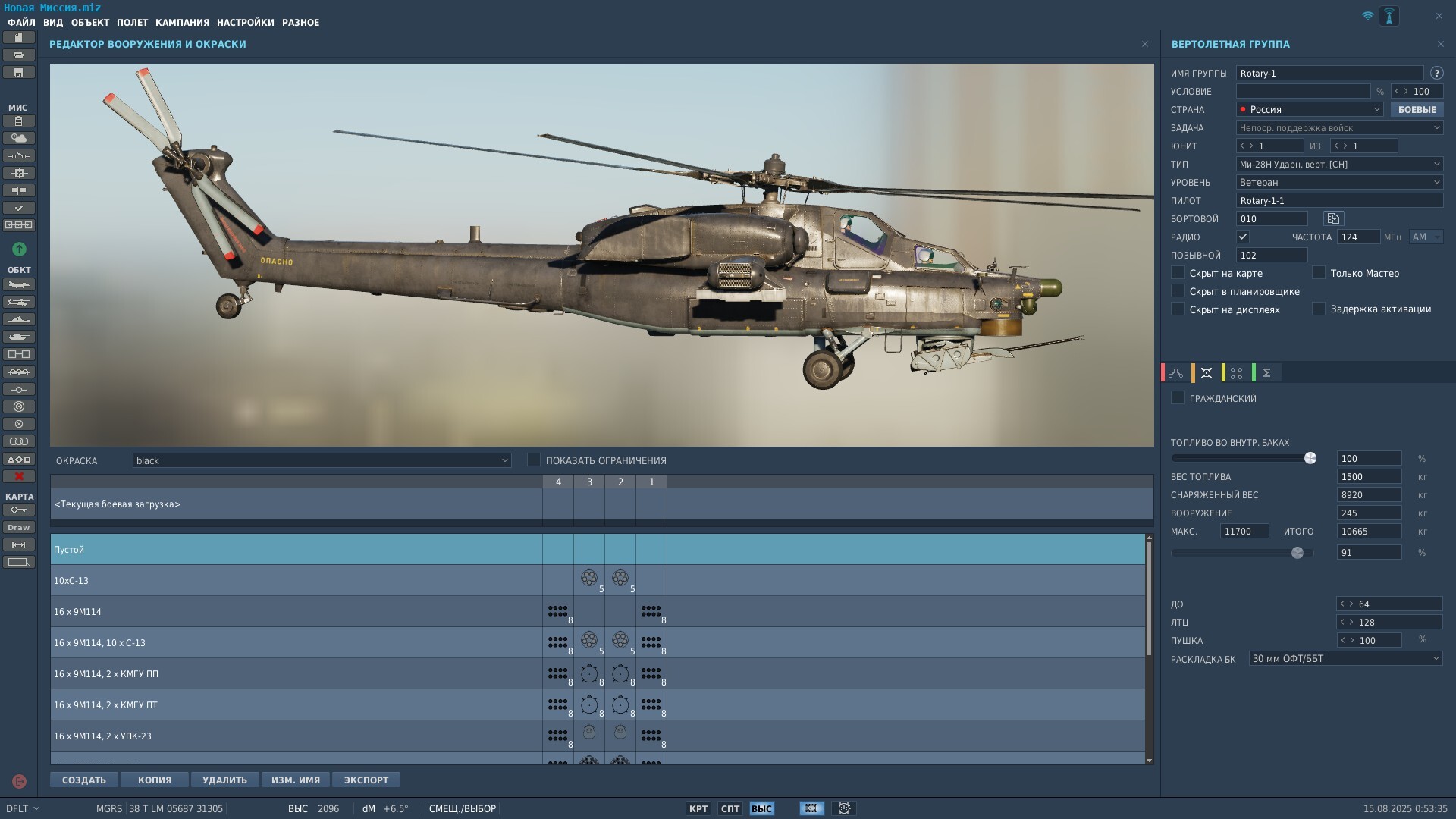This screenshot has height=819, width=1456.
Task: Open the УРОВЕНЬ Ветеран dropdown
Action: [x=1339, y=182]
